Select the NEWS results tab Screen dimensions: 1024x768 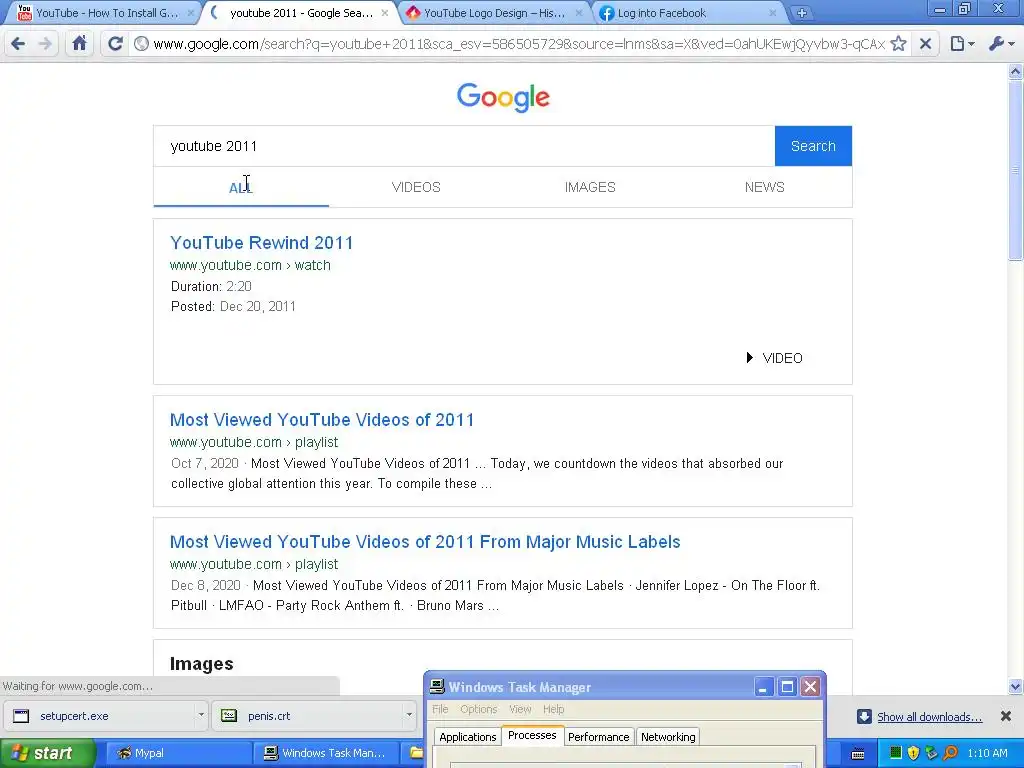764,187
